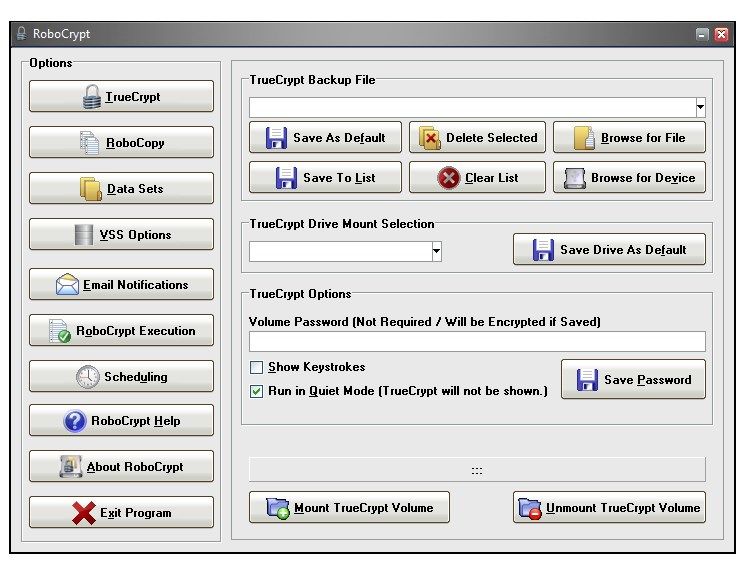Click the green plus folder icon to mount volume
Screen dimensions: 747x562
tap(278, 508)
